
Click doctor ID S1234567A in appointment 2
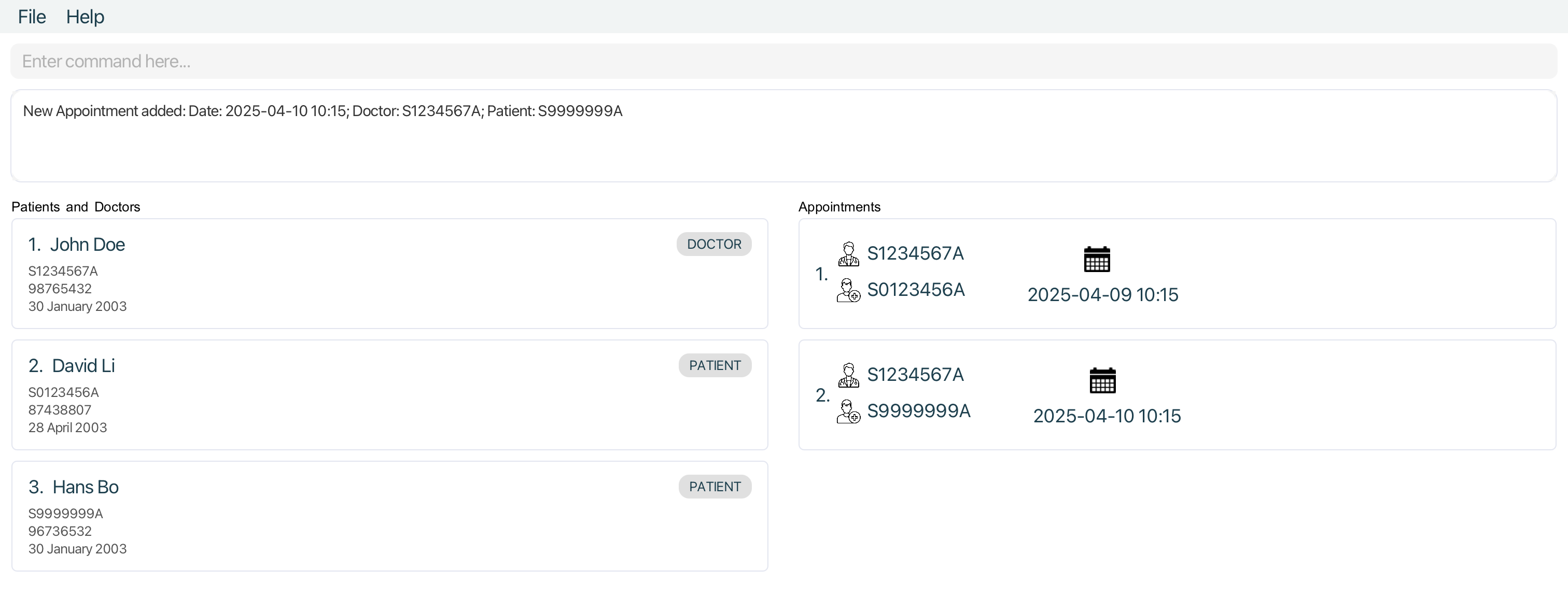point(916,374)
